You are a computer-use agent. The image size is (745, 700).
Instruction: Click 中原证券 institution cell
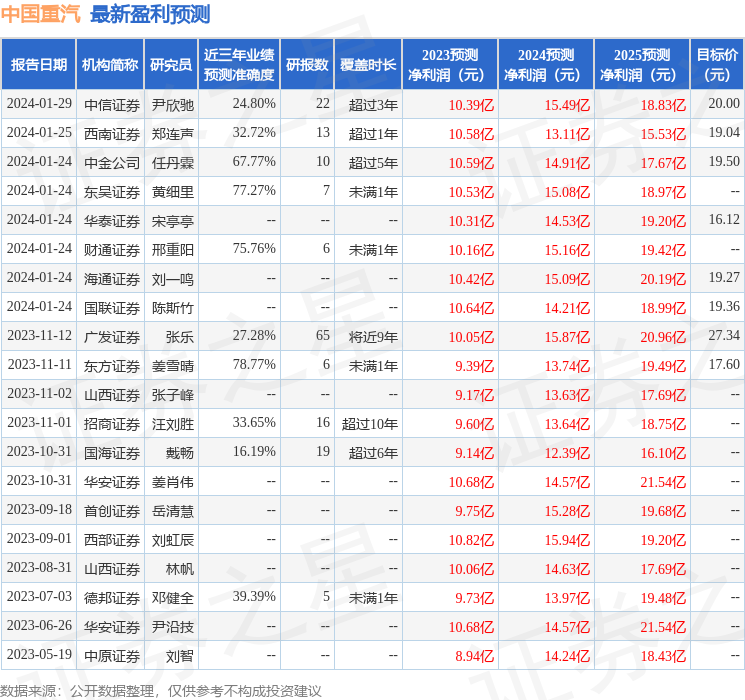112,656
